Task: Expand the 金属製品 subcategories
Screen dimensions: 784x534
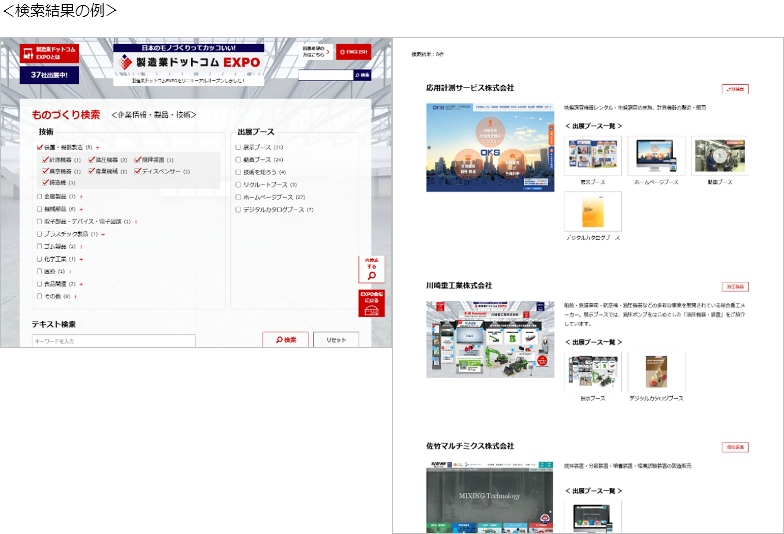Action: [81, 197]
